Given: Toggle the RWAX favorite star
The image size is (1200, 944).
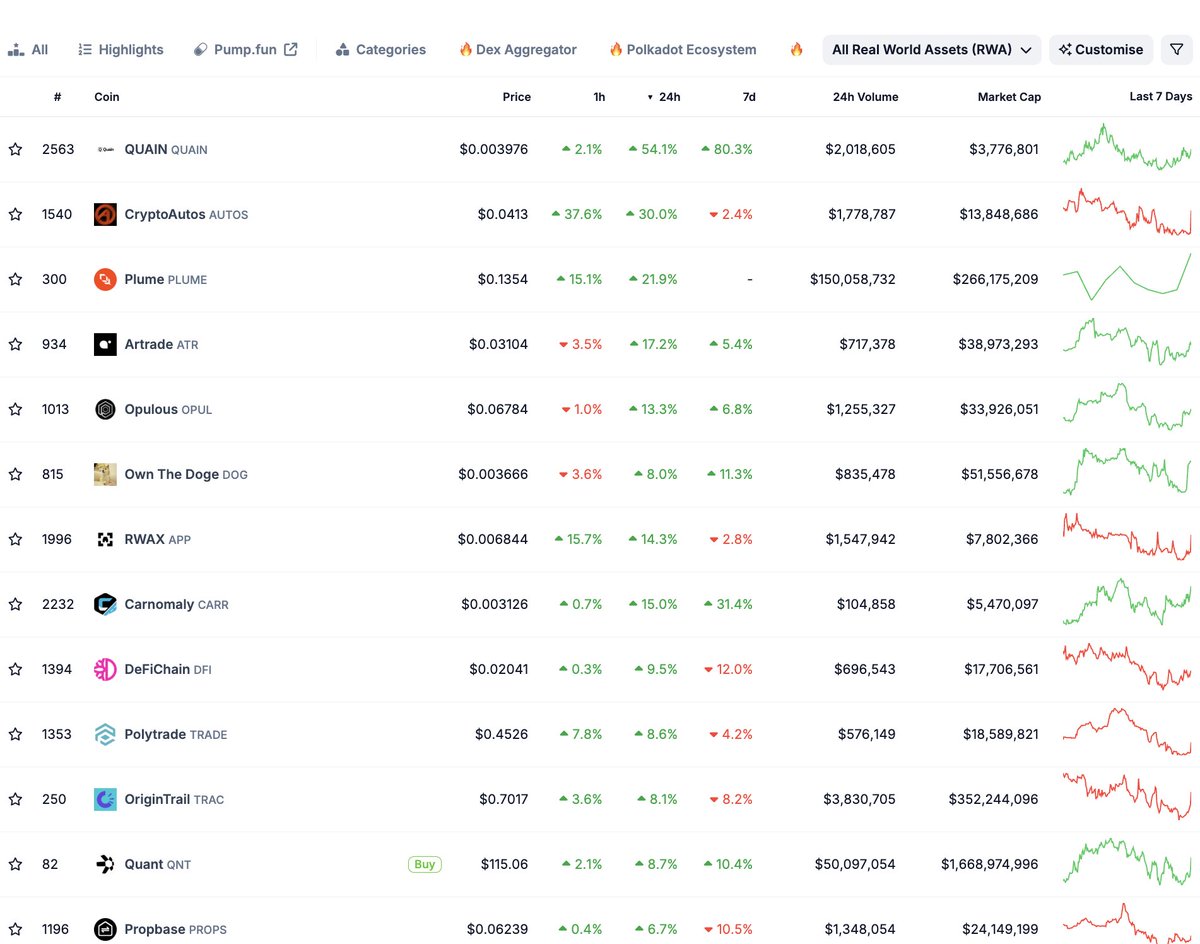Looking at the screenshot, I should tap(15, 539).
